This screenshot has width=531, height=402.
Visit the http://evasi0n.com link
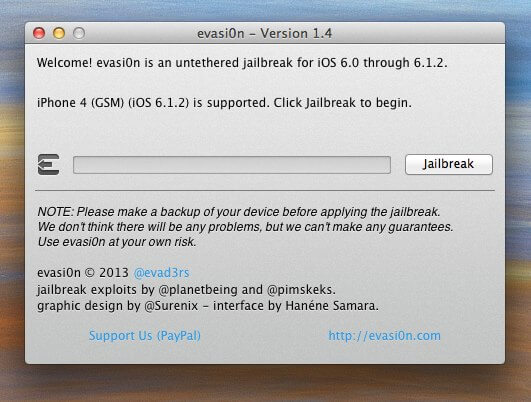pos(384,336)
